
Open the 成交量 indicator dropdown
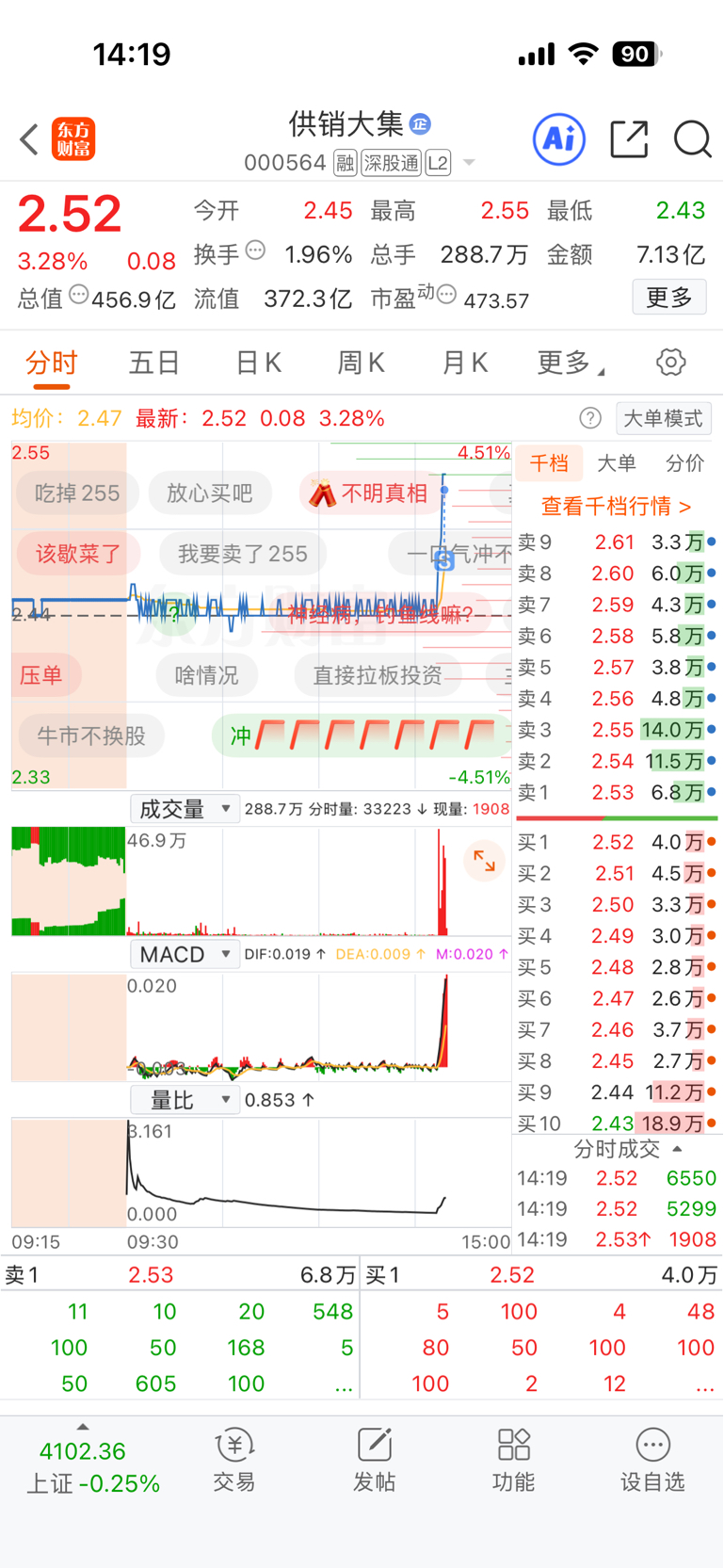[x=185, y=808]
